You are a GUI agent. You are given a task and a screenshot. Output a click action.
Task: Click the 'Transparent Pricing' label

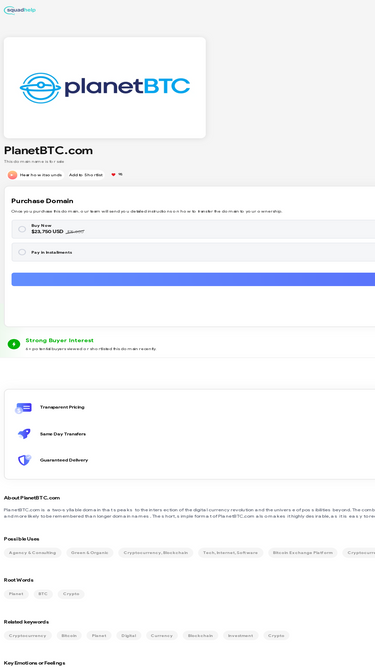[x=62, y=407]
